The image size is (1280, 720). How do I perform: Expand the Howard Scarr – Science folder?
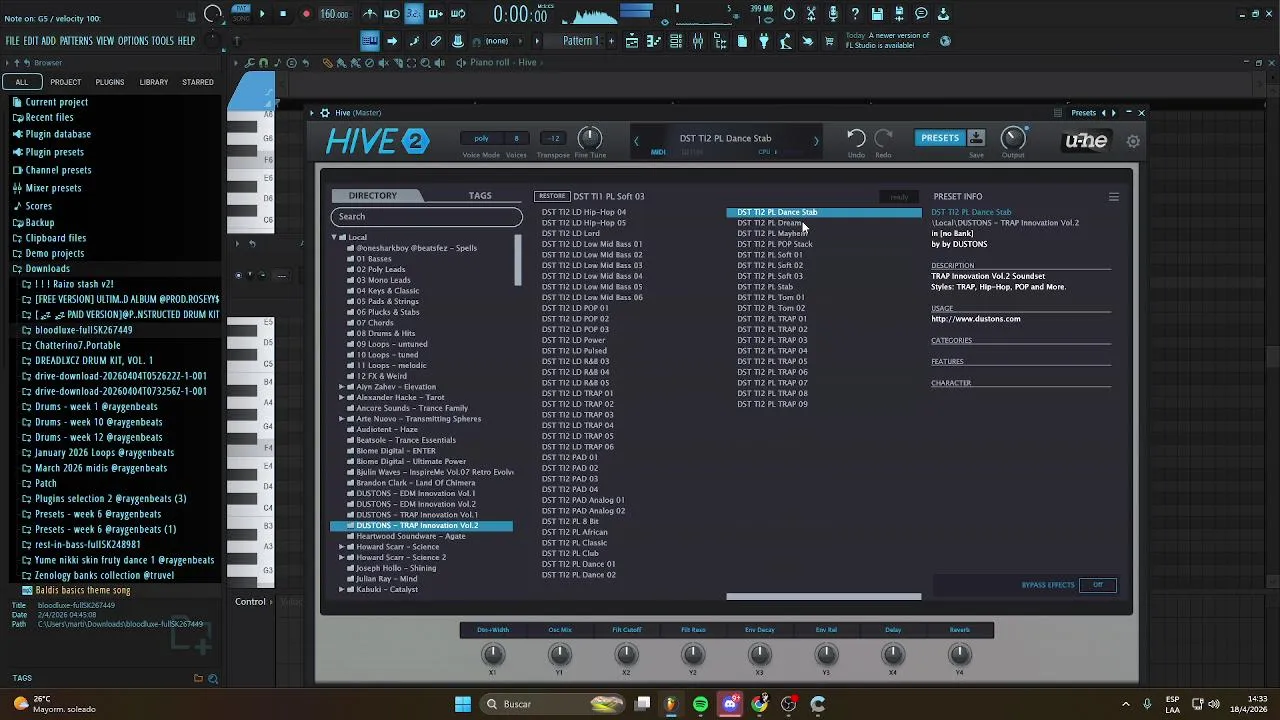pyautogui.click(x=341, y=547)
